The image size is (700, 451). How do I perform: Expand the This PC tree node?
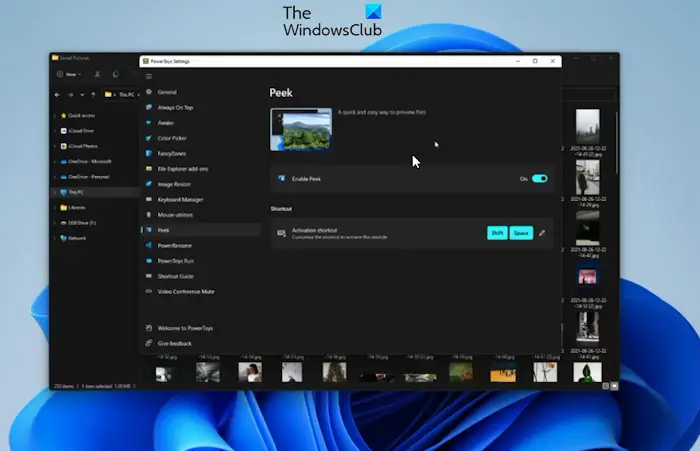pos(55,192)
